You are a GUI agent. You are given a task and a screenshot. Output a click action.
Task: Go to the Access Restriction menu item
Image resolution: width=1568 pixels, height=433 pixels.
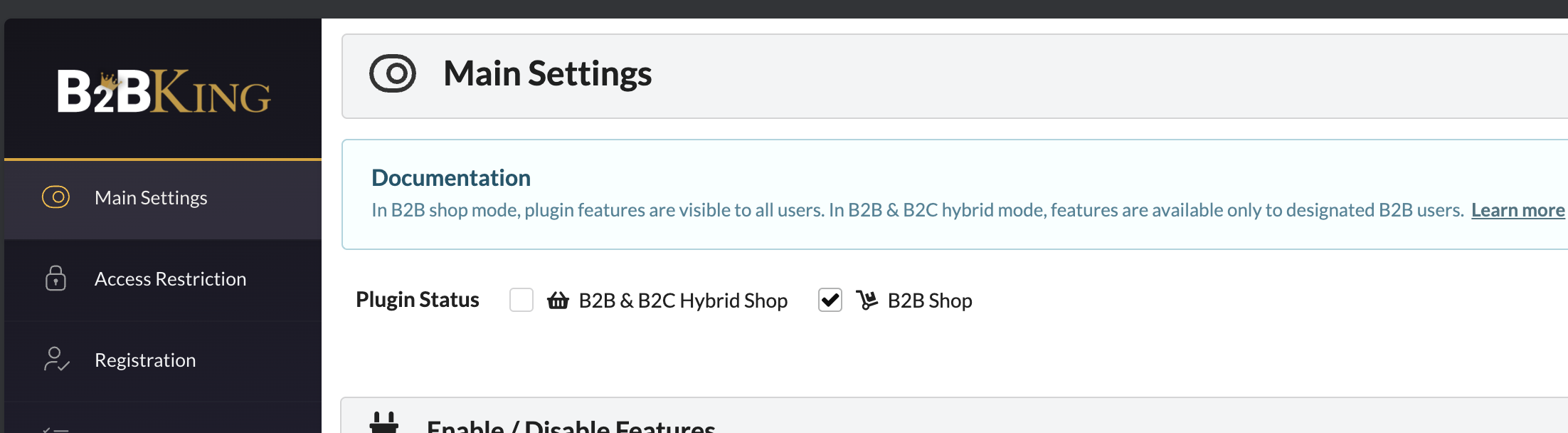tap(163, 279)
